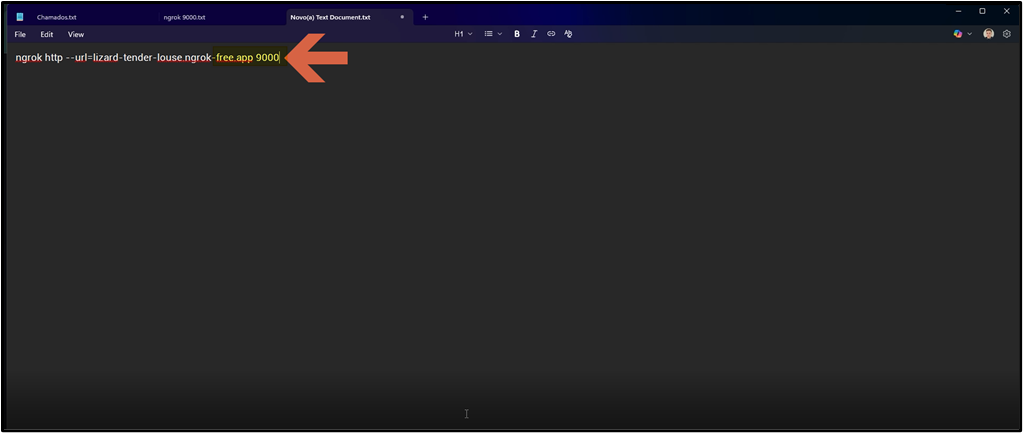Add a new tab with the plus button
Screen dimensions: 1023x433
(425, 18)
